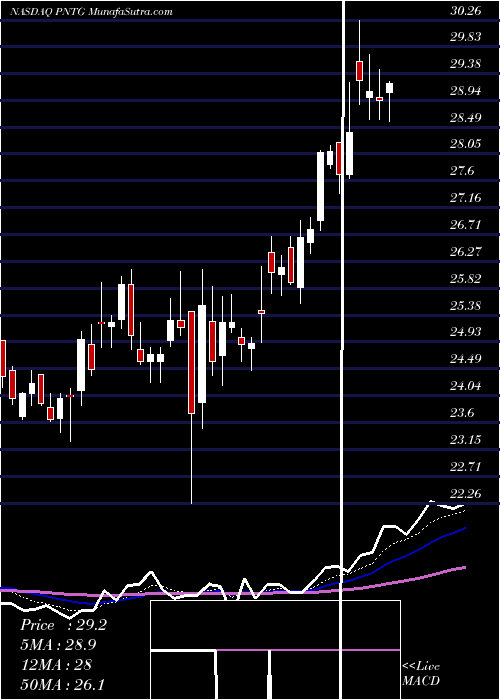Click the 23.15 price axis label
Screen dimensions: 500x700
click(x=466, y=440)
